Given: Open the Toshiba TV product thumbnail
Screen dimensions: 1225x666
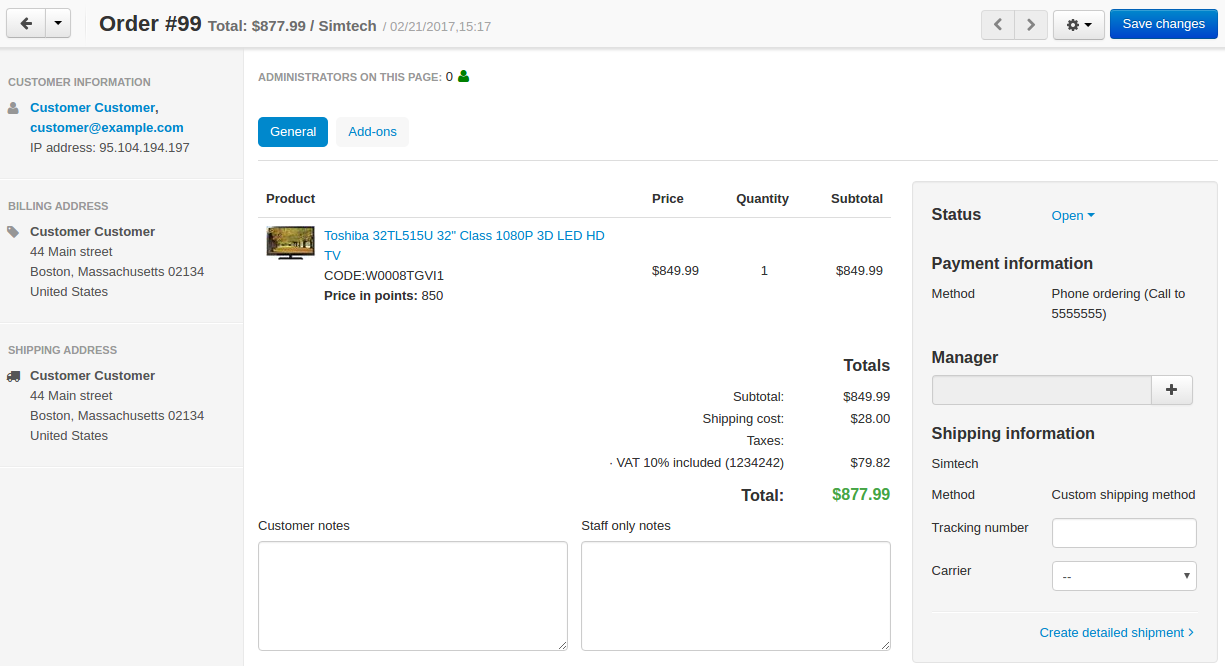Looking at the screenshot, I should pos(290,243).
